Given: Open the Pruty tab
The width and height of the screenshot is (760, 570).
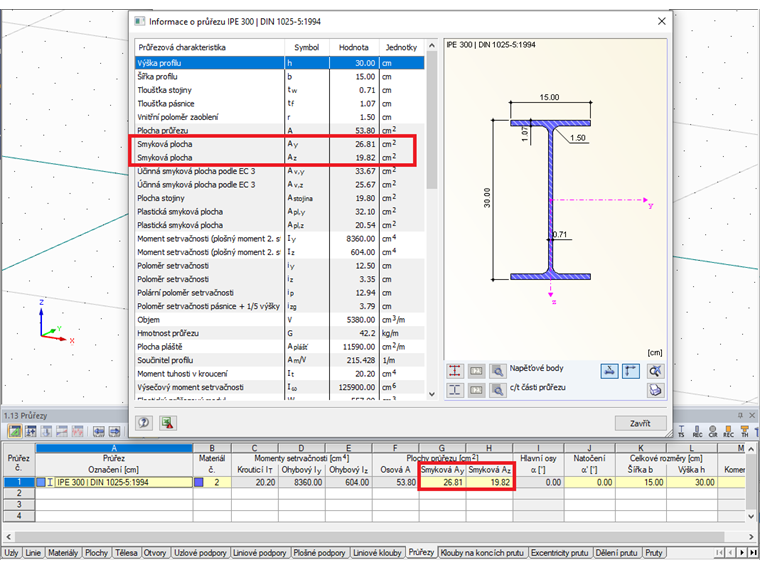Looking at the screenshot, I should tap(653, 553).
